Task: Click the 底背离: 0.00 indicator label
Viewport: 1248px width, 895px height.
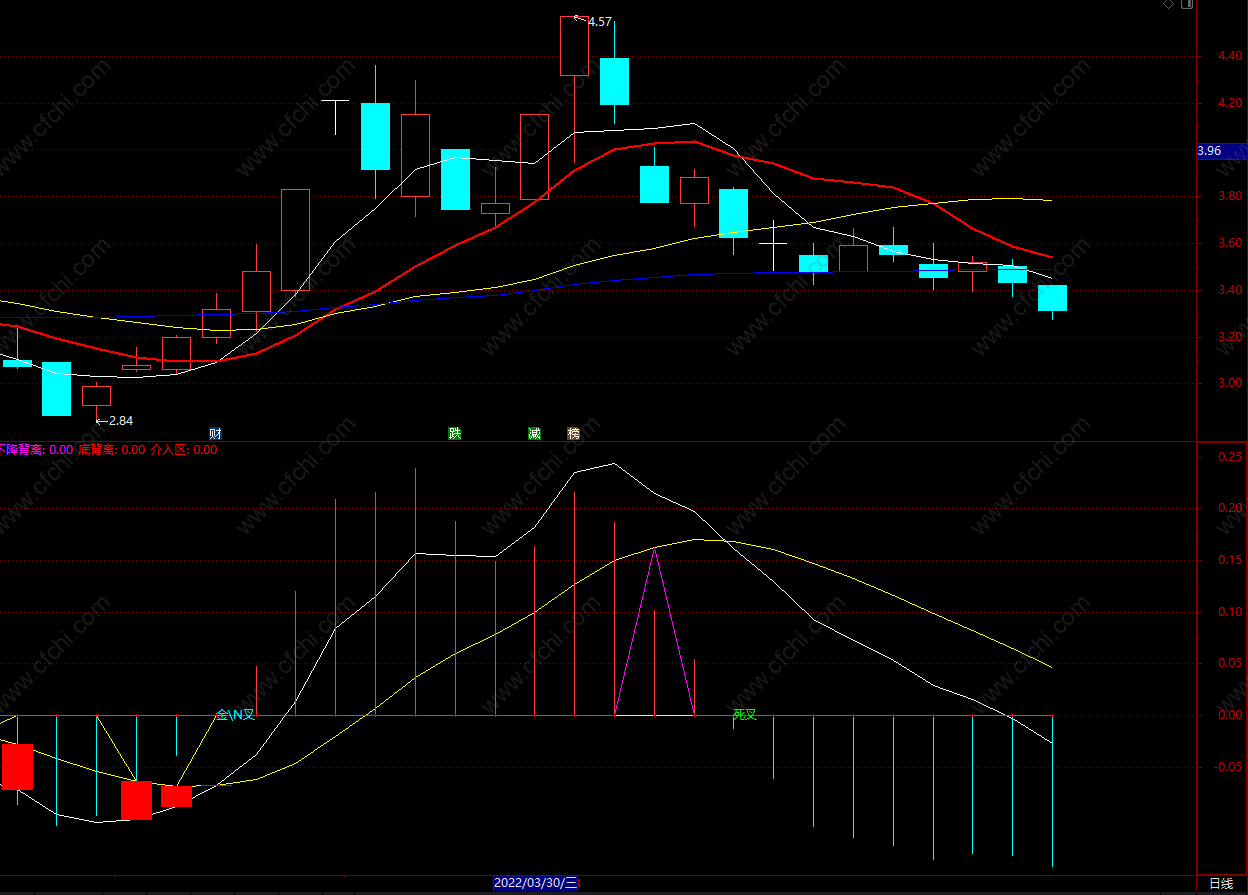Action: (111, 450)
